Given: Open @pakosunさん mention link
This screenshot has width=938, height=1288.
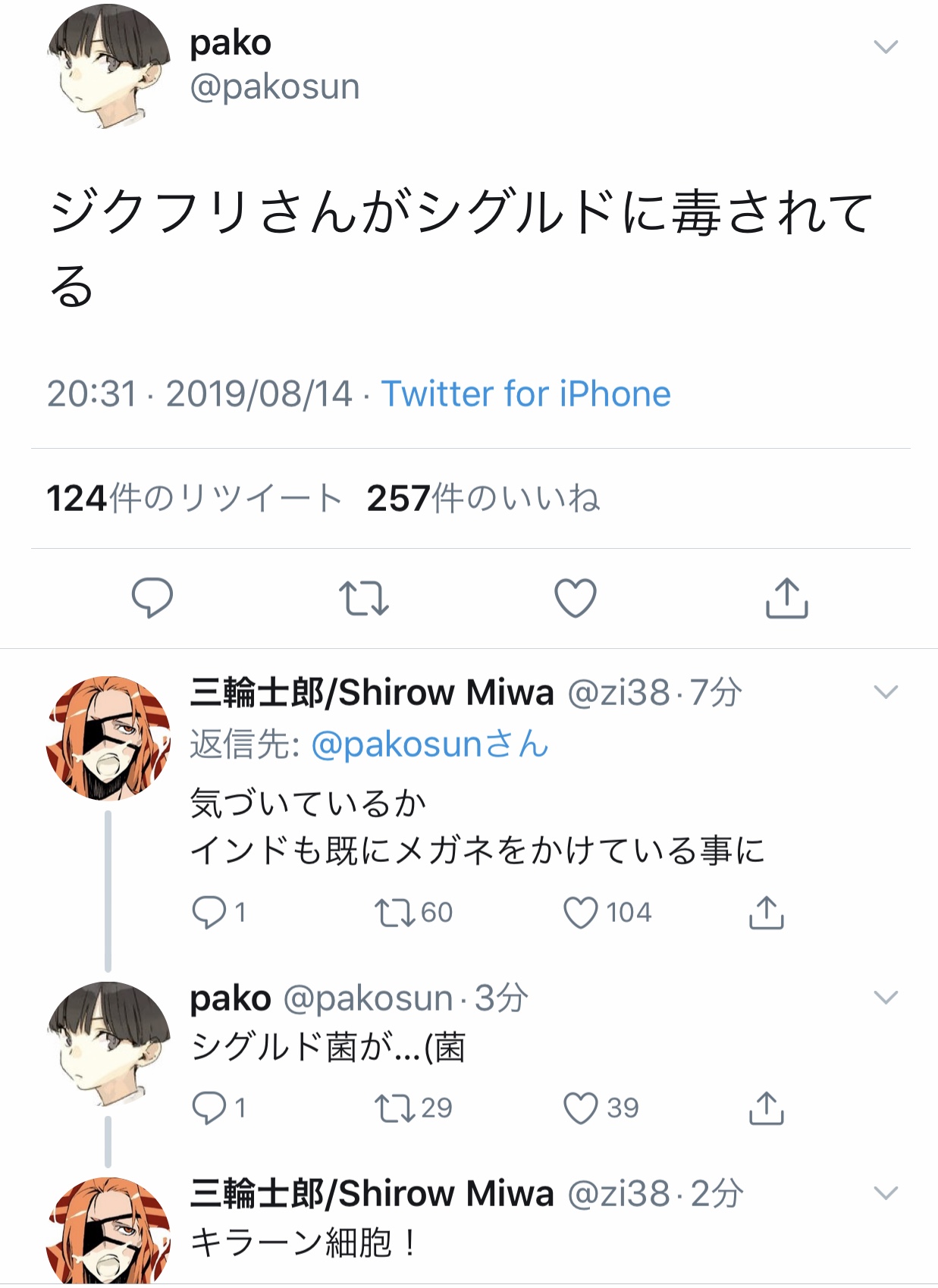Looking at the screenshot, I should click(430, 744).
